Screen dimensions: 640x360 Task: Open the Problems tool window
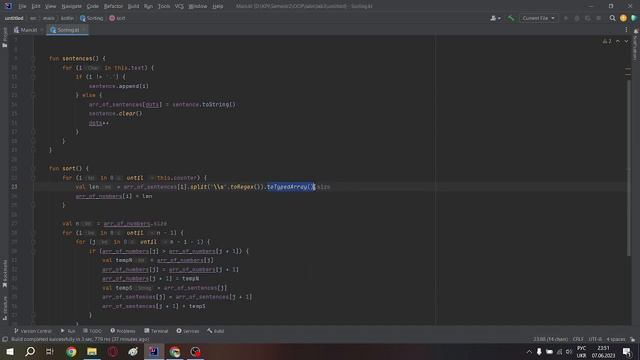pos(123,331)
